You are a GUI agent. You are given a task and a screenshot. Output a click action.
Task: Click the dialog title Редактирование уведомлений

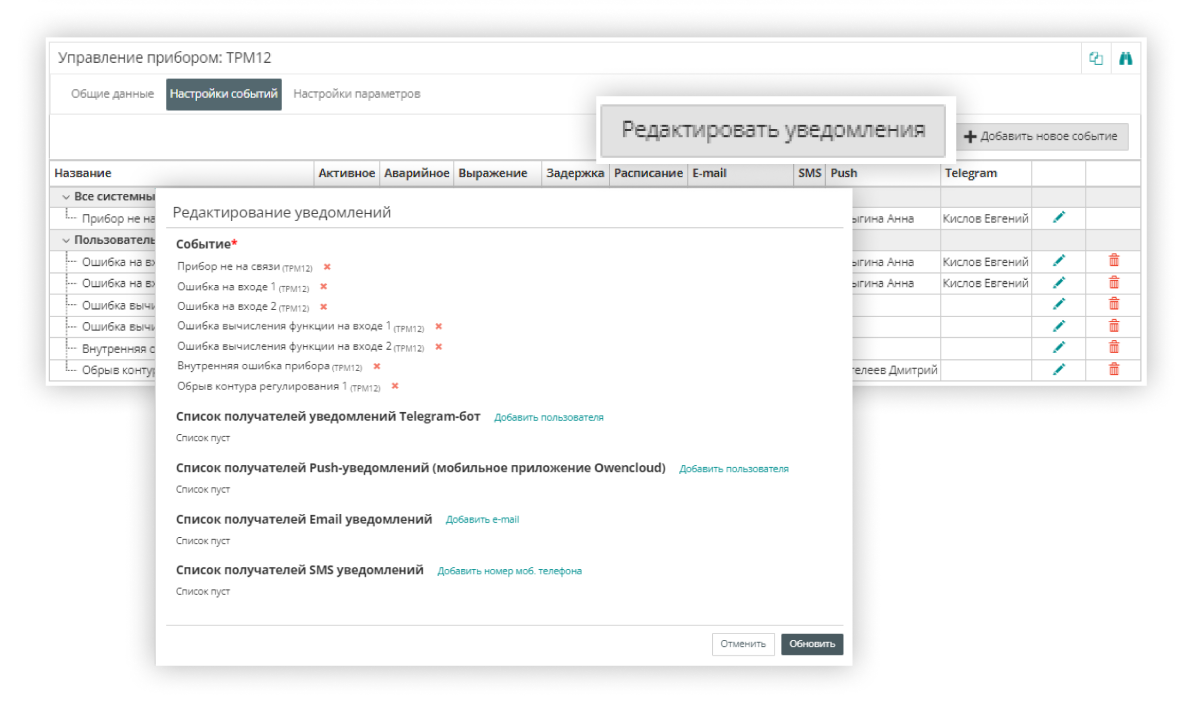point(282,212)
